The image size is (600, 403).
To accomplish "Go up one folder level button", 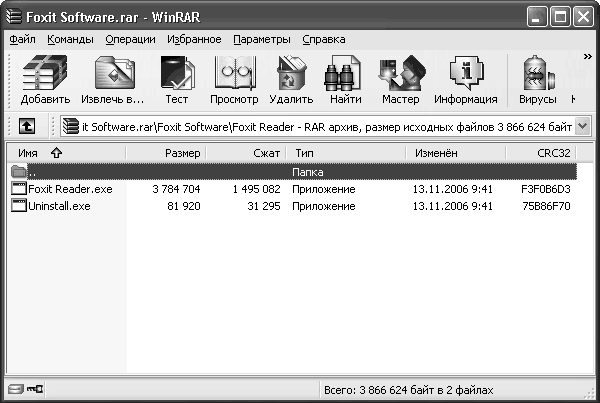I will [x=26, y=126].
